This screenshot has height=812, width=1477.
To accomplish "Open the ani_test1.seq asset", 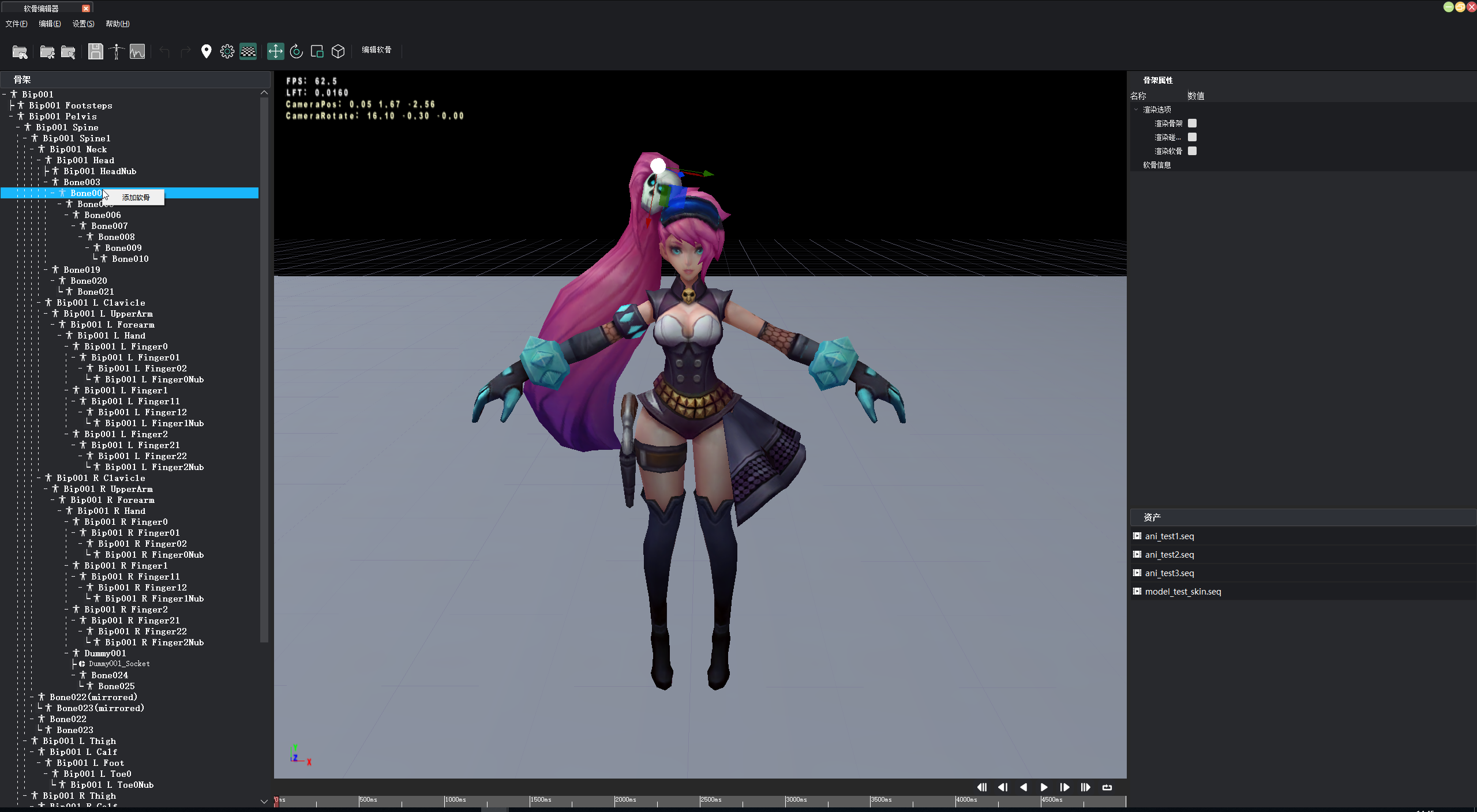I will coord(1303,536).
